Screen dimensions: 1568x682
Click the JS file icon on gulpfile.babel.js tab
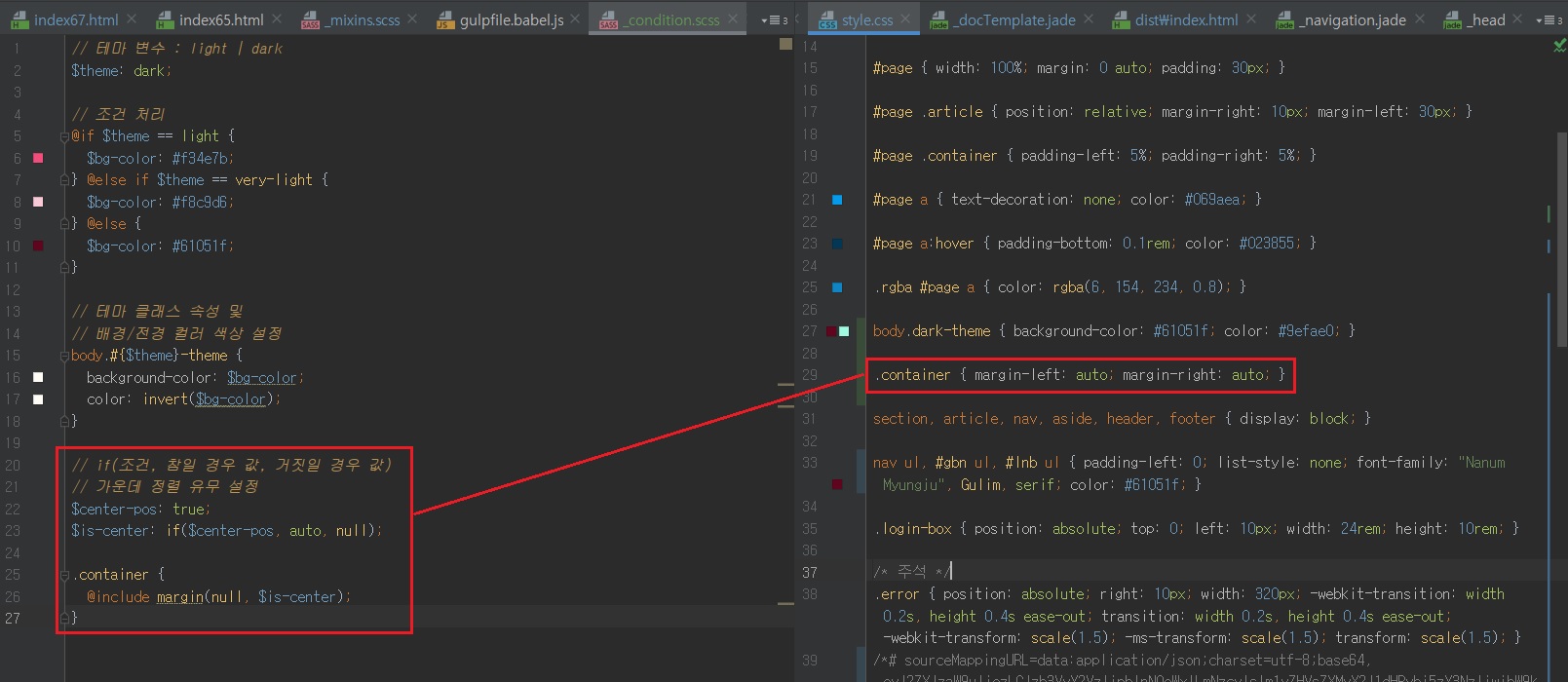click(x=445, y=19)
